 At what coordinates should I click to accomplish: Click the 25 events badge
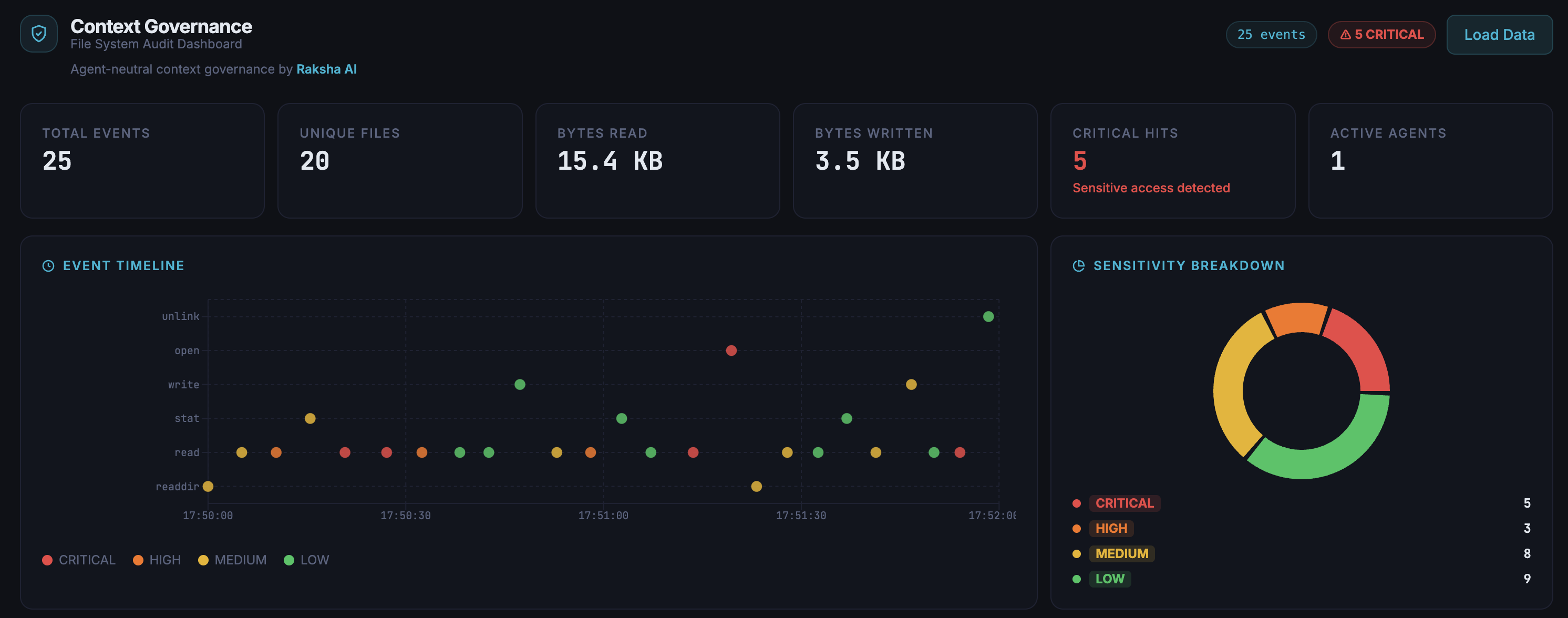(1271, 35)
